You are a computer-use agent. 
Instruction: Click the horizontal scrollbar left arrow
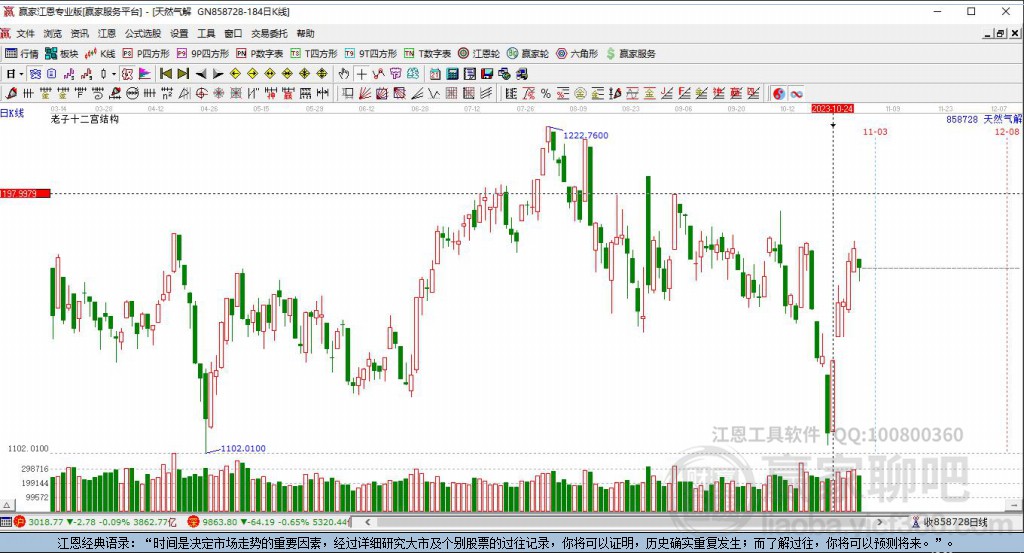368,522
